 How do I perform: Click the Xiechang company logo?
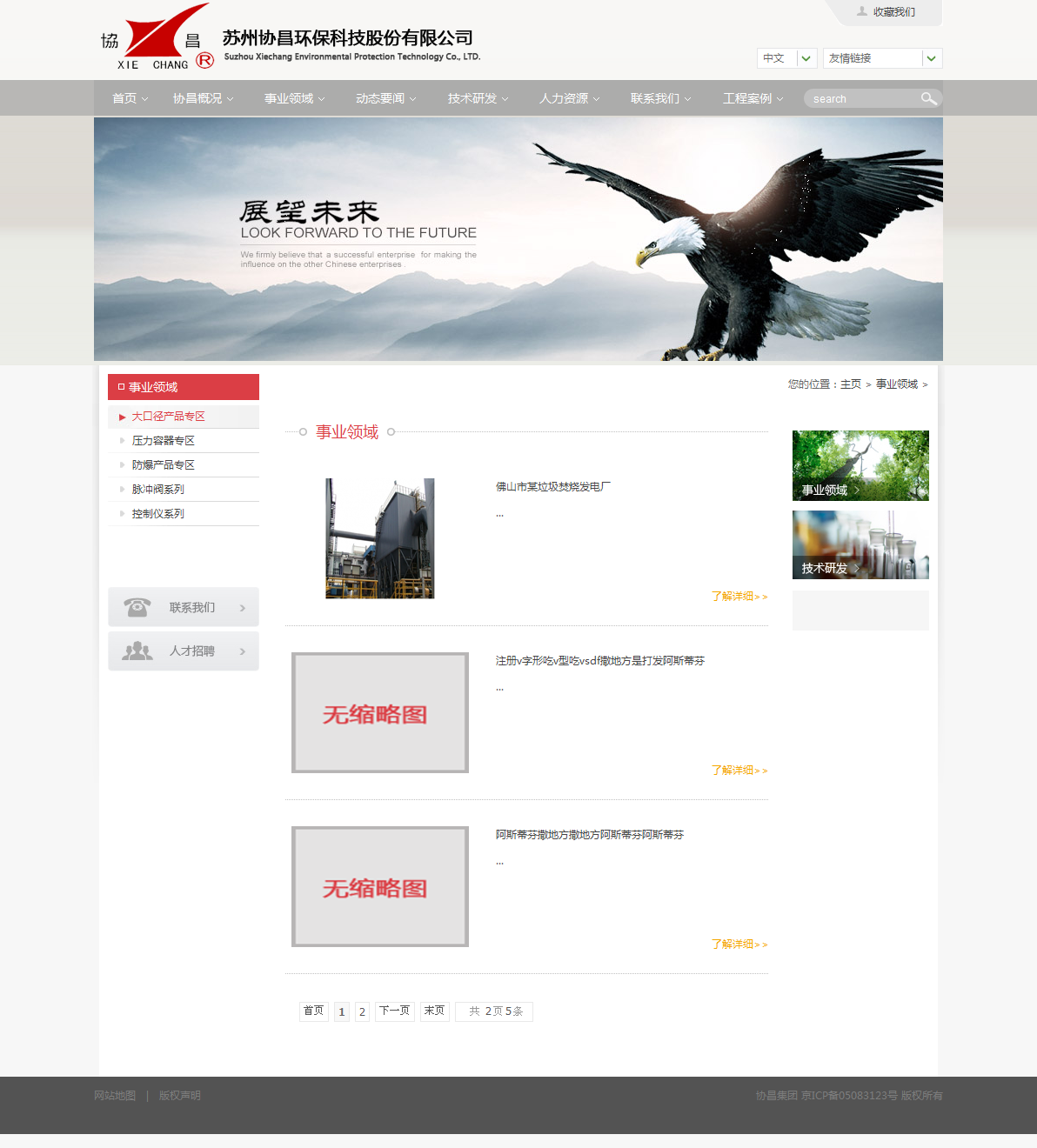157,38
